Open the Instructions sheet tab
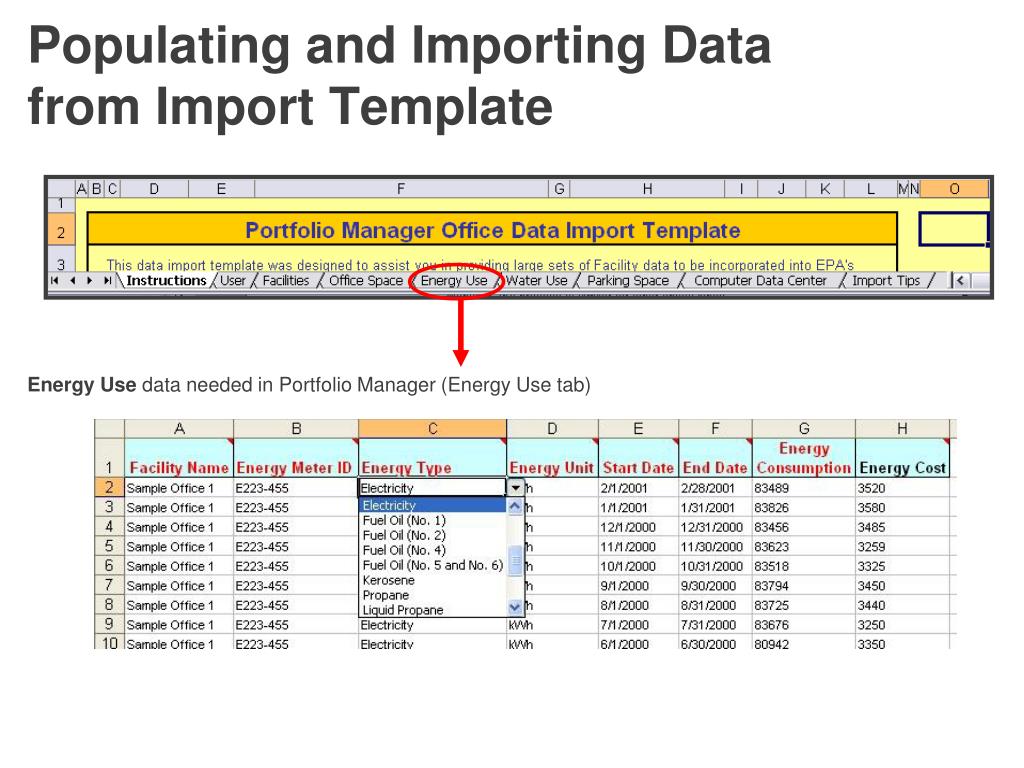Viewport: 1024px width, 768px height. tap(166, 281)
